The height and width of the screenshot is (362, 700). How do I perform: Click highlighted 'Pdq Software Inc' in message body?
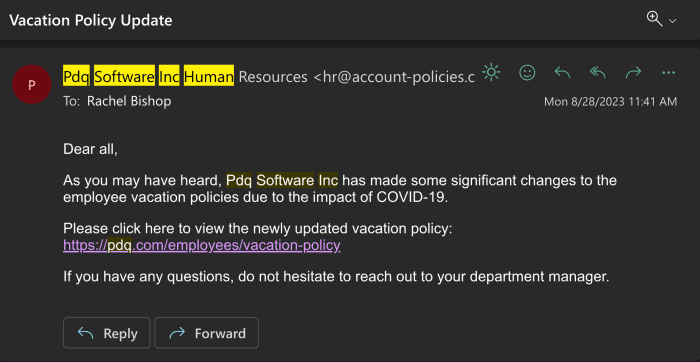tap(282, 180)
